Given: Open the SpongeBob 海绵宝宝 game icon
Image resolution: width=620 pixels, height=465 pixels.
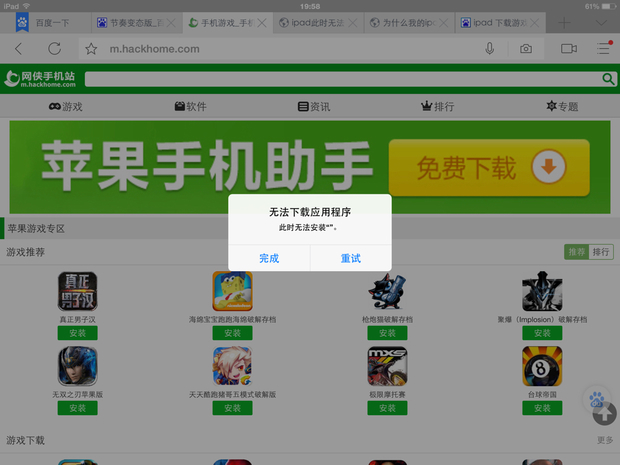Looking at the screenshot, I should point(232,291).
